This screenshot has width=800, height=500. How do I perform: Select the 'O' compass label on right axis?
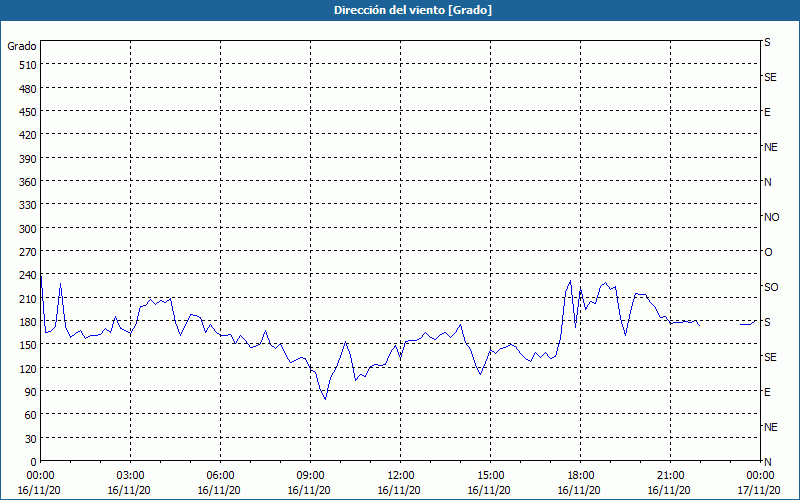768,252
